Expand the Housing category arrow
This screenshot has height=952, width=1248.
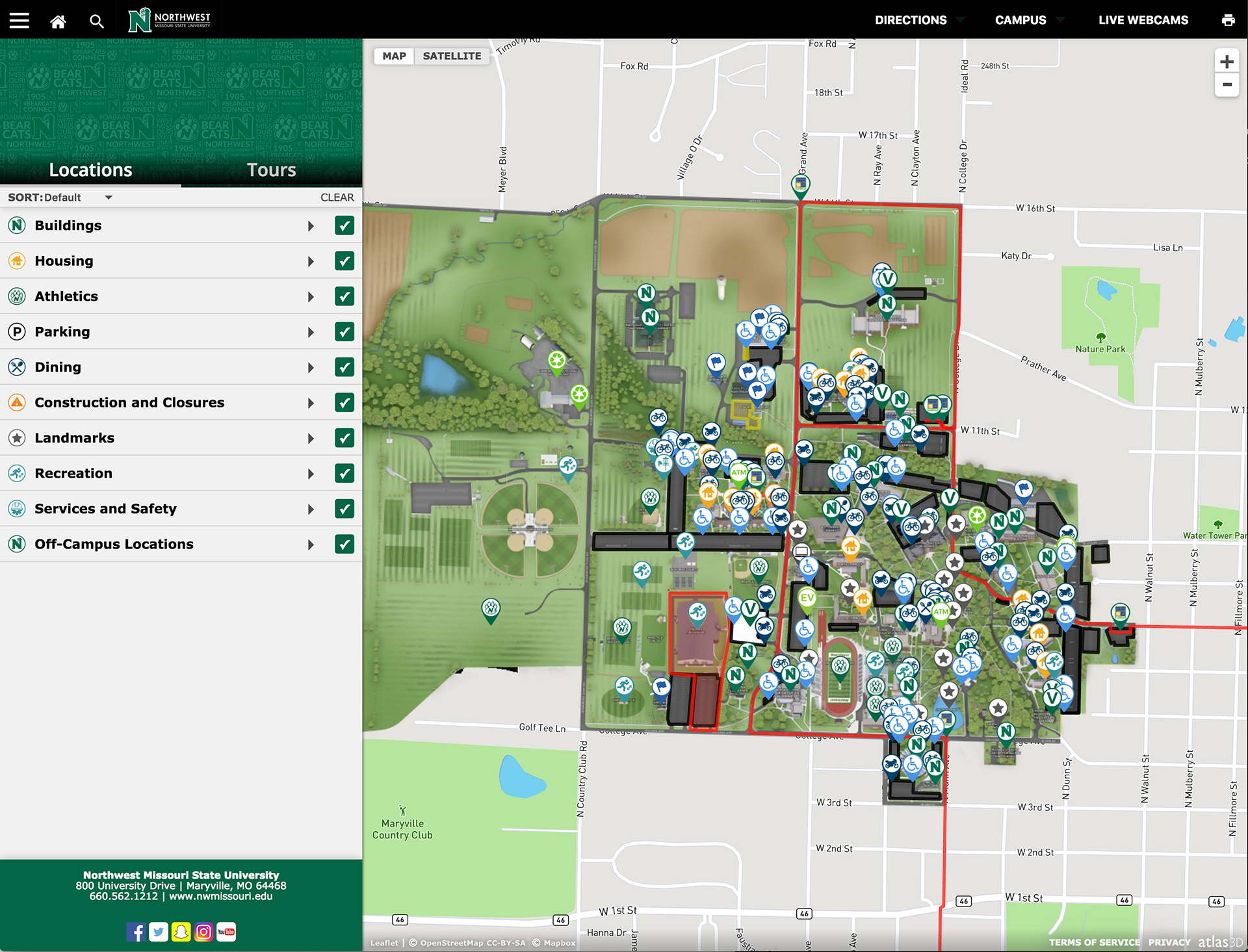(311, 261)
